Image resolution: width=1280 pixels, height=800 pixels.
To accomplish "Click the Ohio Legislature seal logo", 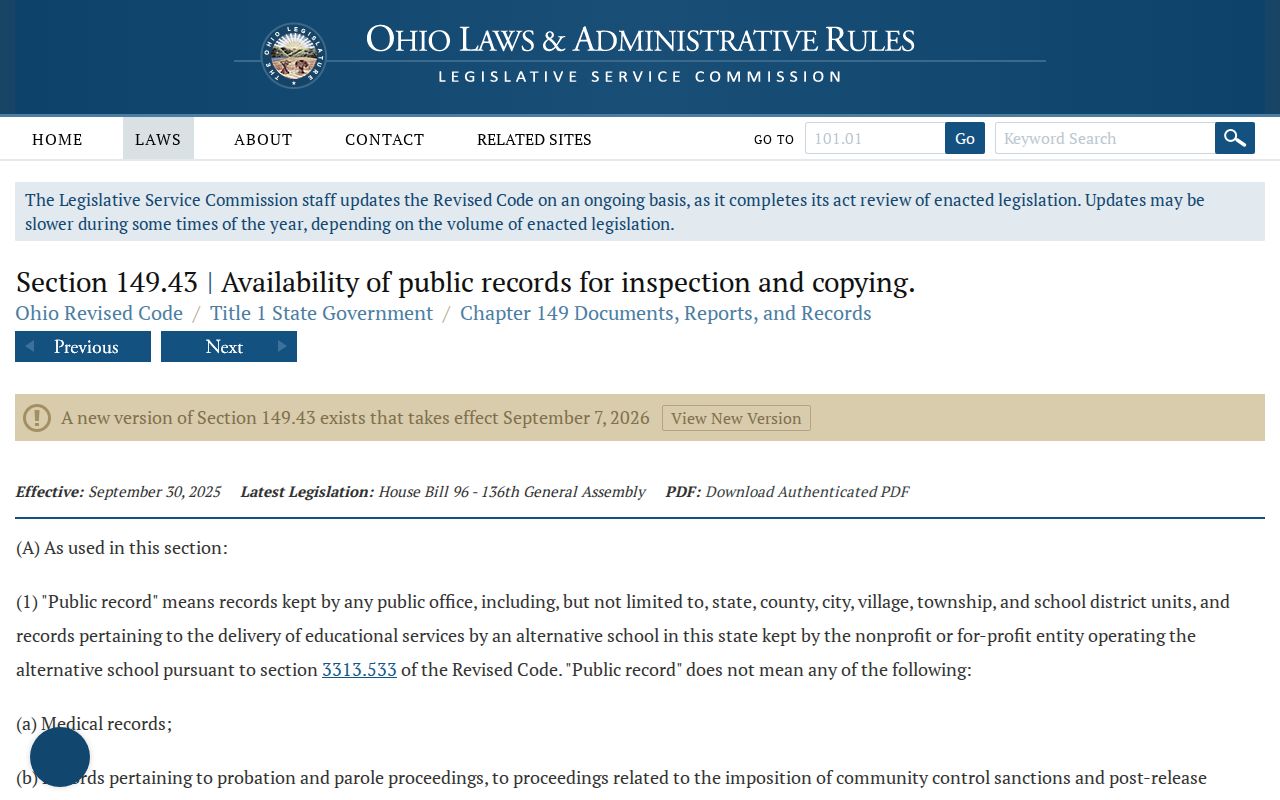I will point(294,56).
